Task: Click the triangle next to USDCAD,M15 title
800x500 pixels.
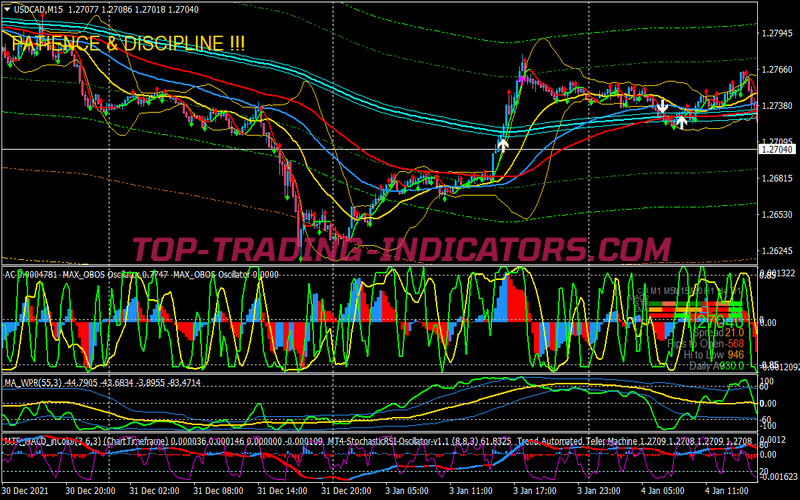Action: [7, 9]
